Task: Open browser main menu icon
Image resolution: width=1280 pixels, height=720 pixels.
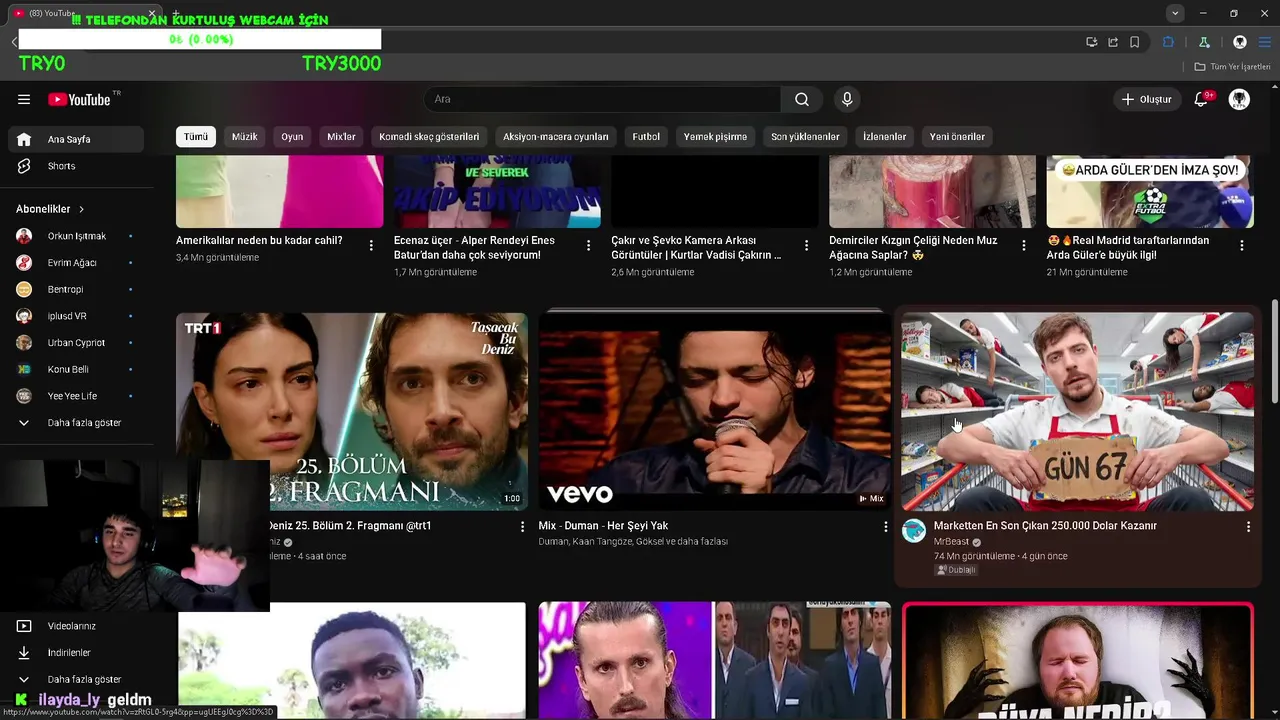Action: click(1265, 42)
